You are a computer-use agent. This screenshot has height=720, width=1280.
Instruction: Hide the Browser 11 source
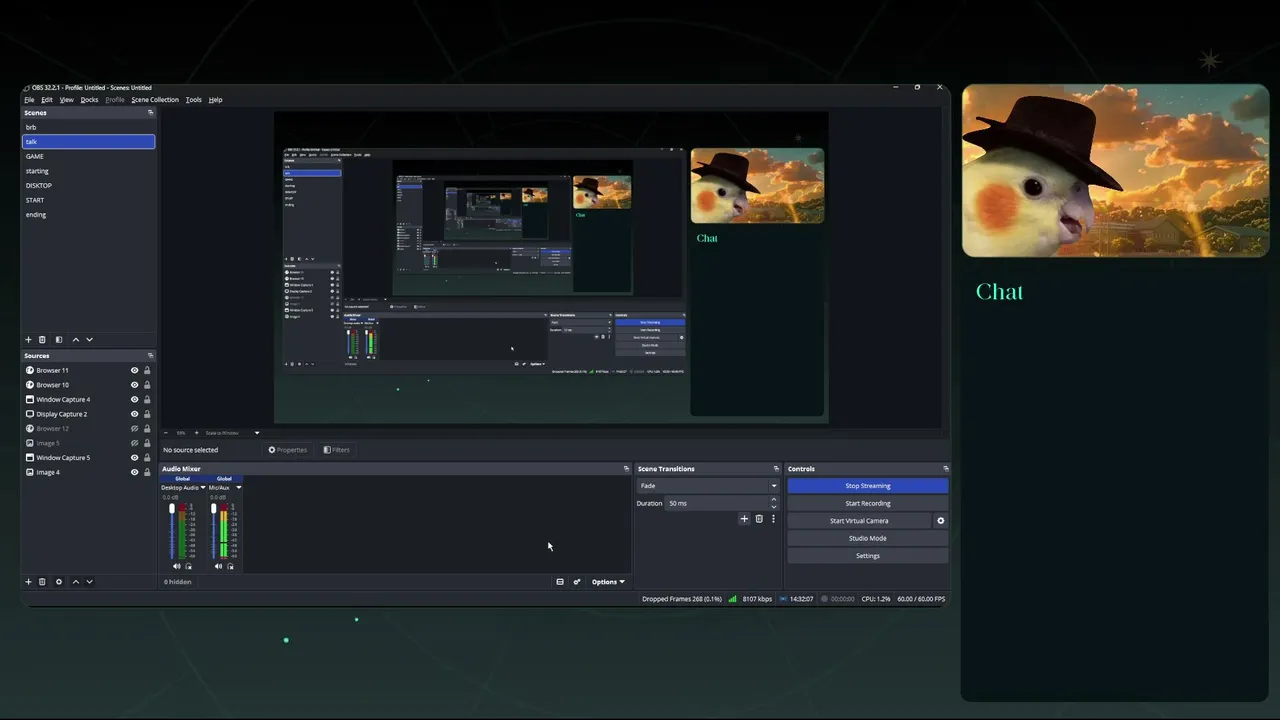(x=135, y=370)
